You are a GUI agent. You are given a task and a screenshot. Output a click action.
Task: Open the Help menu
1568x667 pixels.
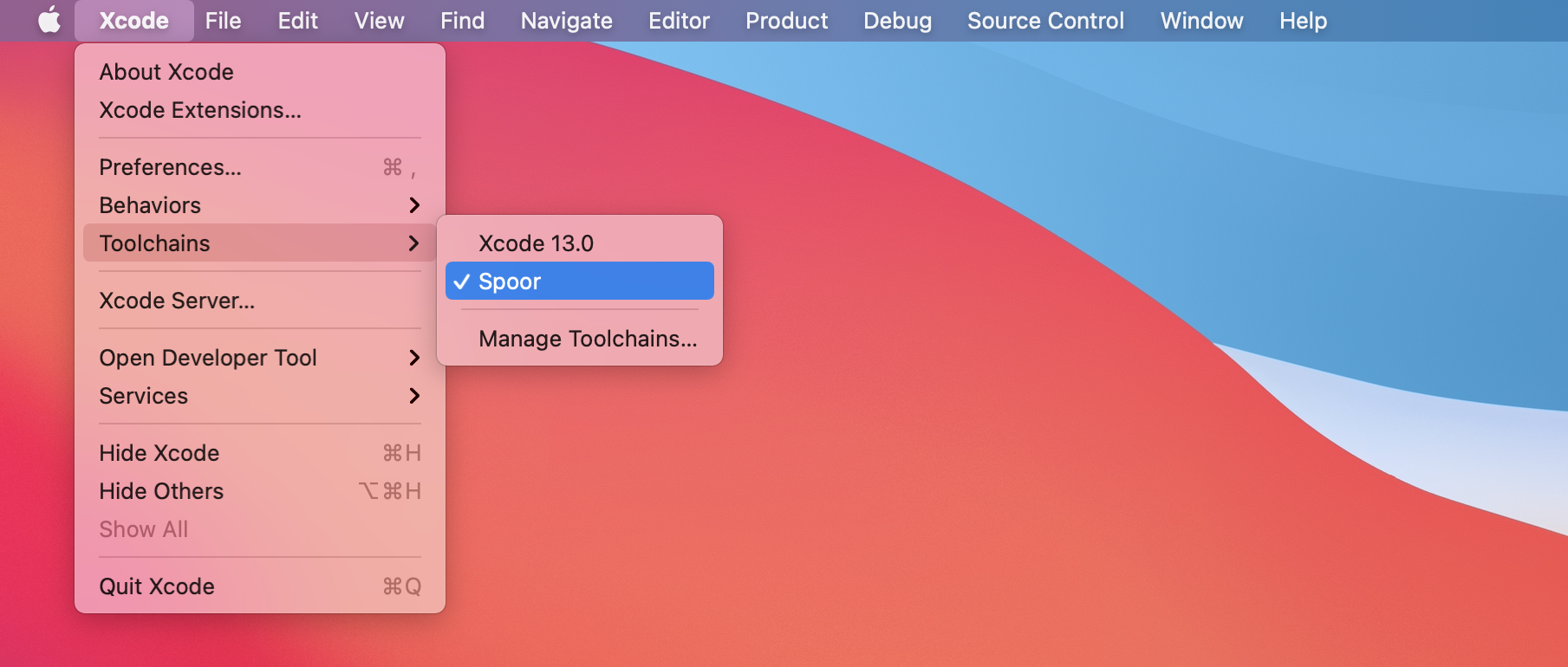point(1303,21)
